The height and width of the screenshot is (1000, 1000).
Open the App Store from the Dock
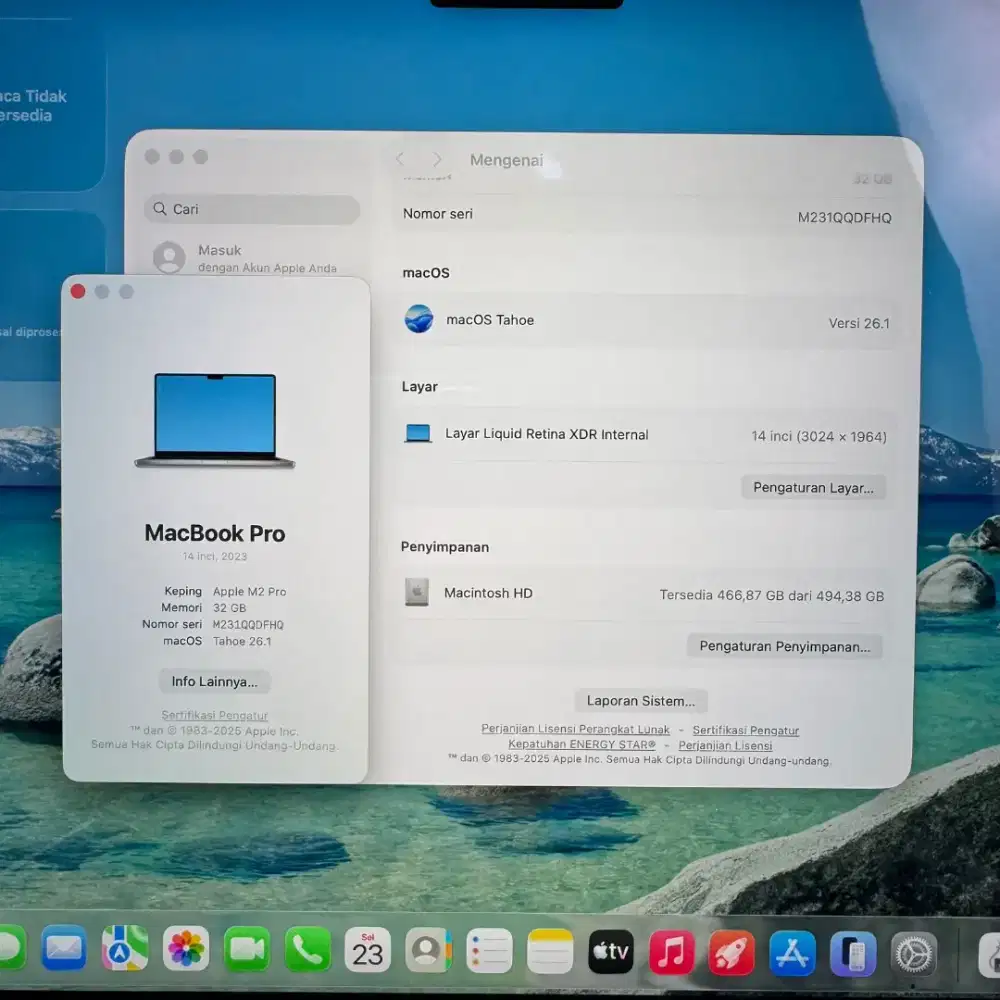point(792,953)
